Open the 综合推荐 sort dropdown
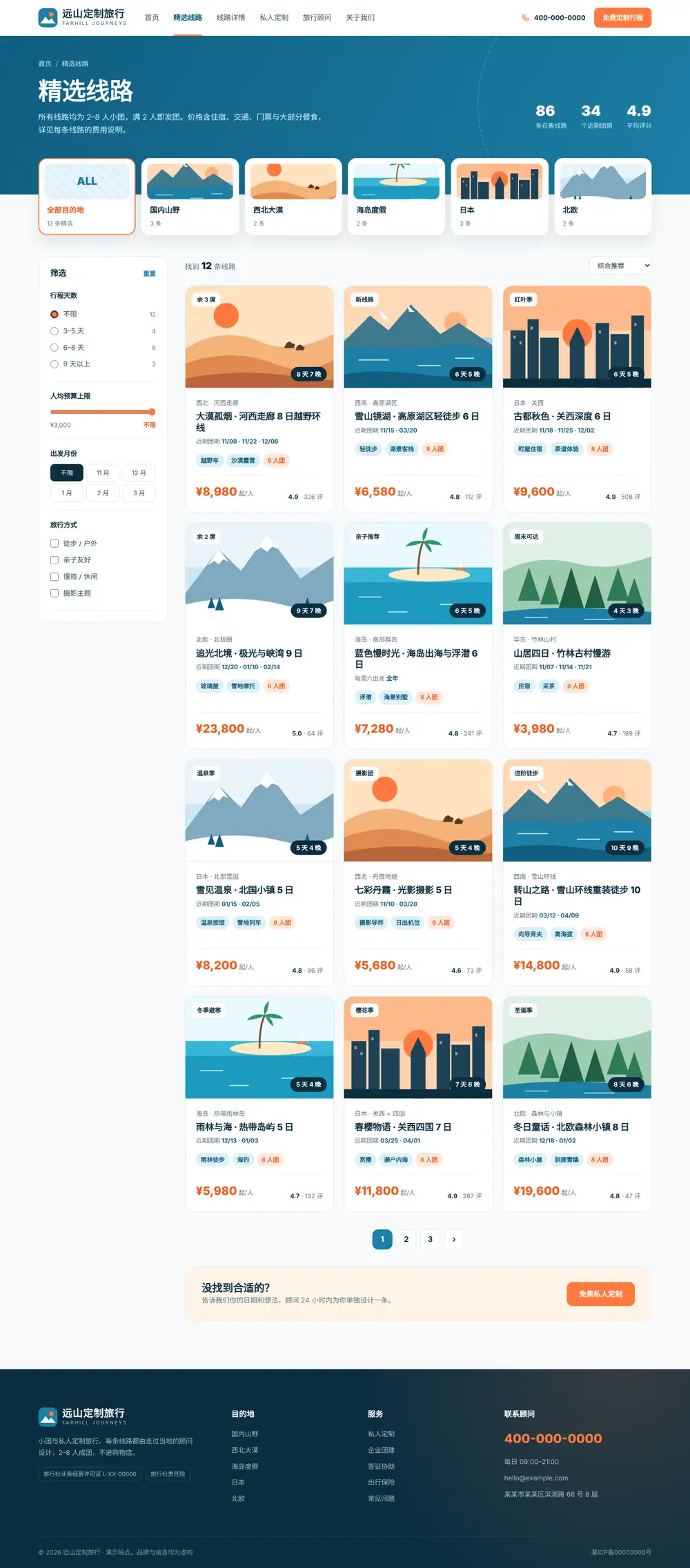The image size is (690, 1568). click(620, 266)
